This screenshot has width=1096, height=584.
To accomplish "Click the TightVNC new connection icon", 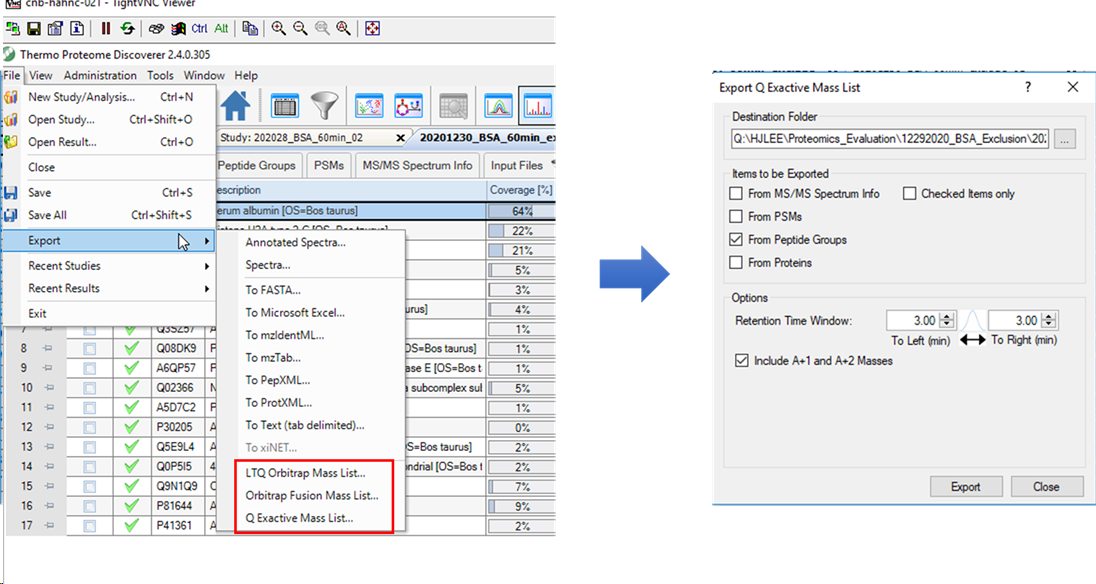I will click(x=12, y=29).
